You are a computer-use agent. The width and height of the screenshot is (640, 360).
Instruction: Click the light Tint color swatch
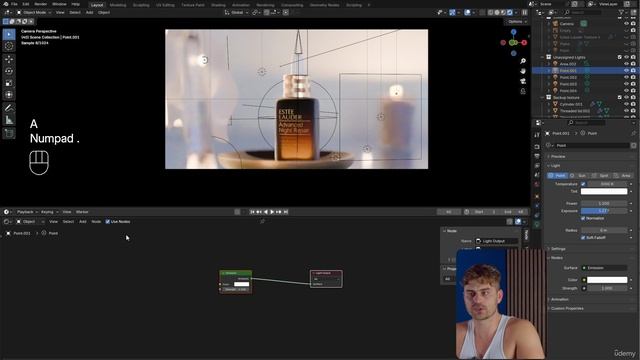(x=604, y=191)
